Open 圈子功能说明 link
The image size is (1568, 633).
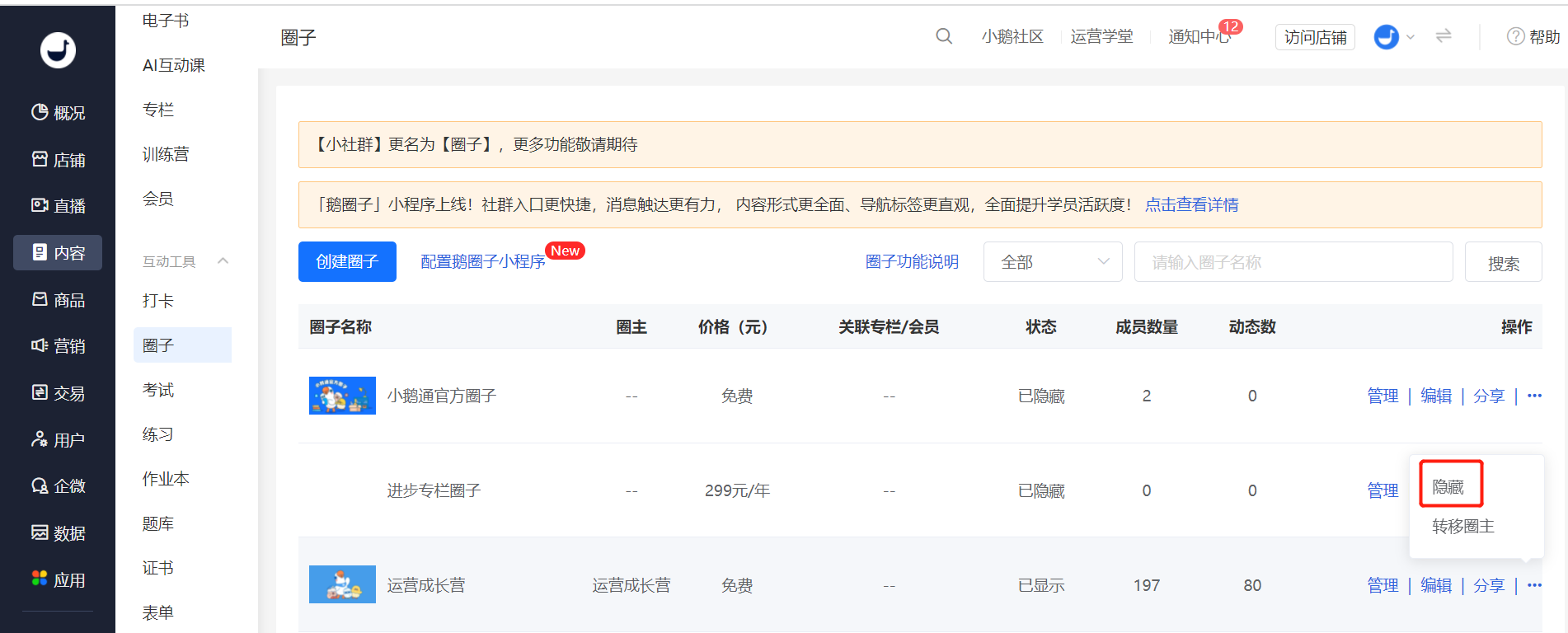tap(912, 261)
